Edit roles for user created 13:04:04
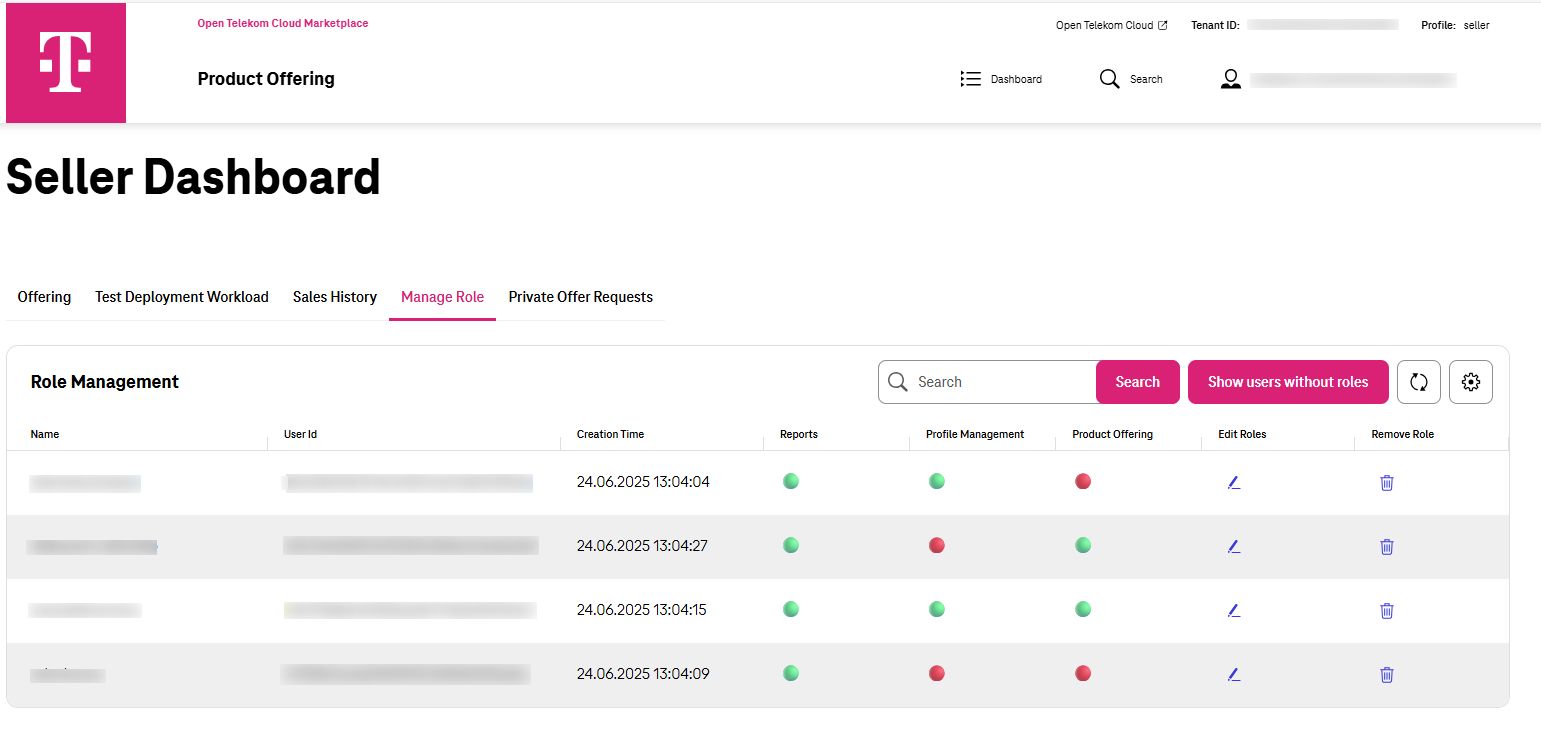Screen dimensions: 1541x755 coord(1233,482)
